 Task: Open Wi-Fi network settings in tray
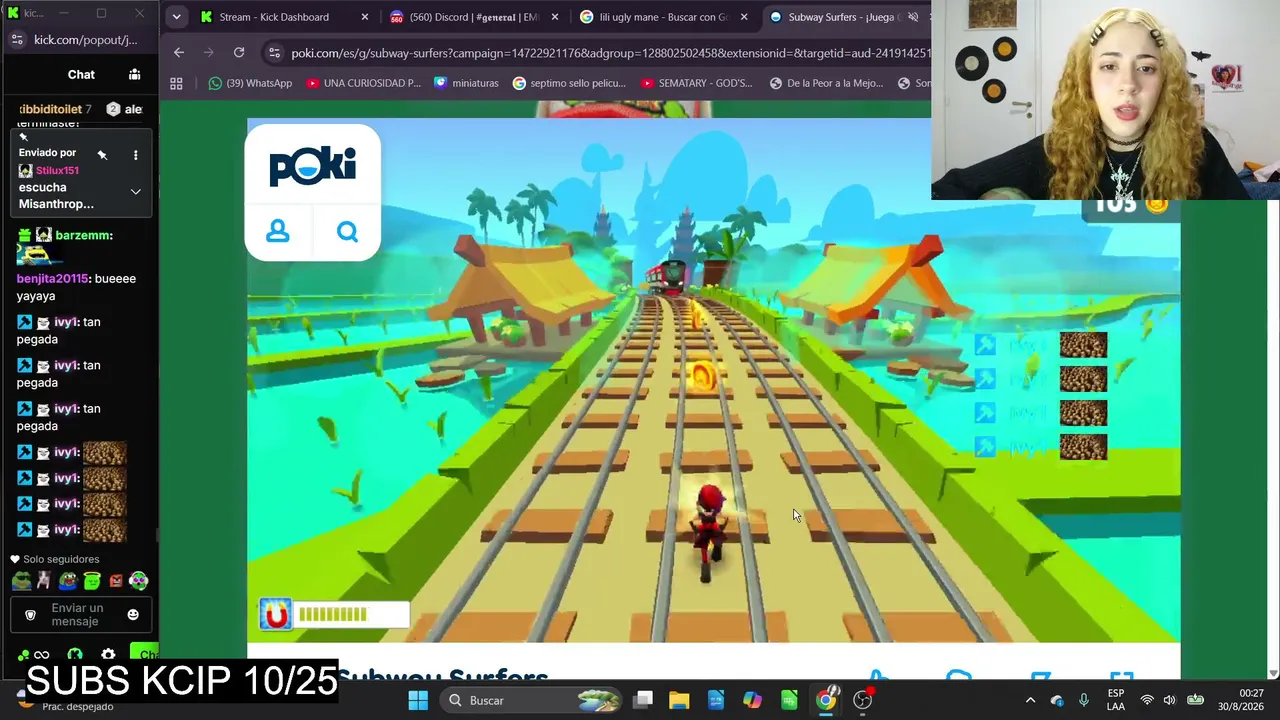click(x=1147, y=700)
